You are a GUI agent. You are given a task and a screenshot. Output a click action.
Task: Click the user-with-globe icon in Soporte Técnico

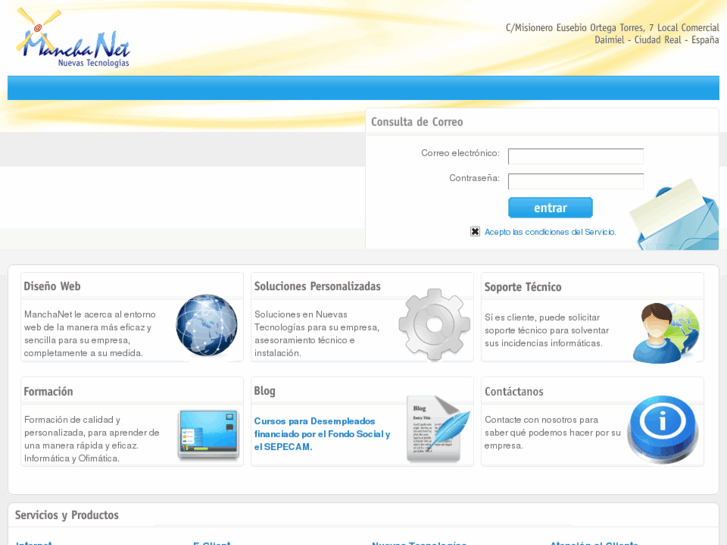[666, 332]
